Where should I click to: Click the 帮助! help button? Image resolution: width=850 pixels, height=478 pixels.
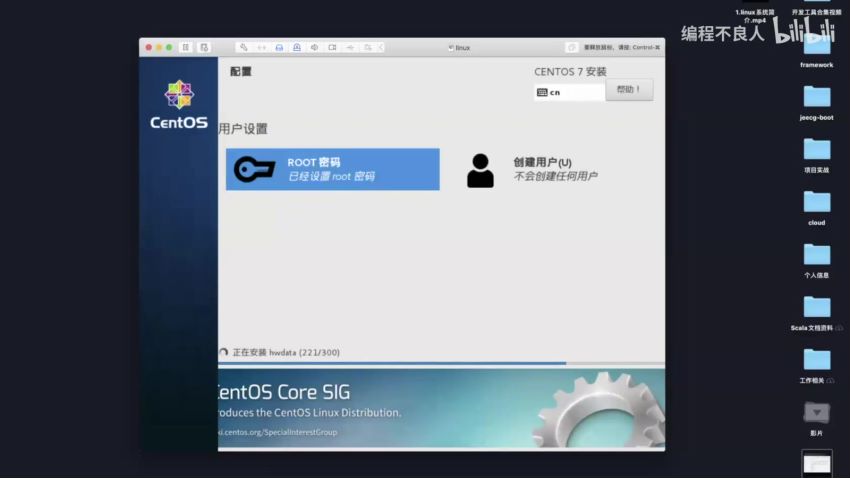coord(629,89)
